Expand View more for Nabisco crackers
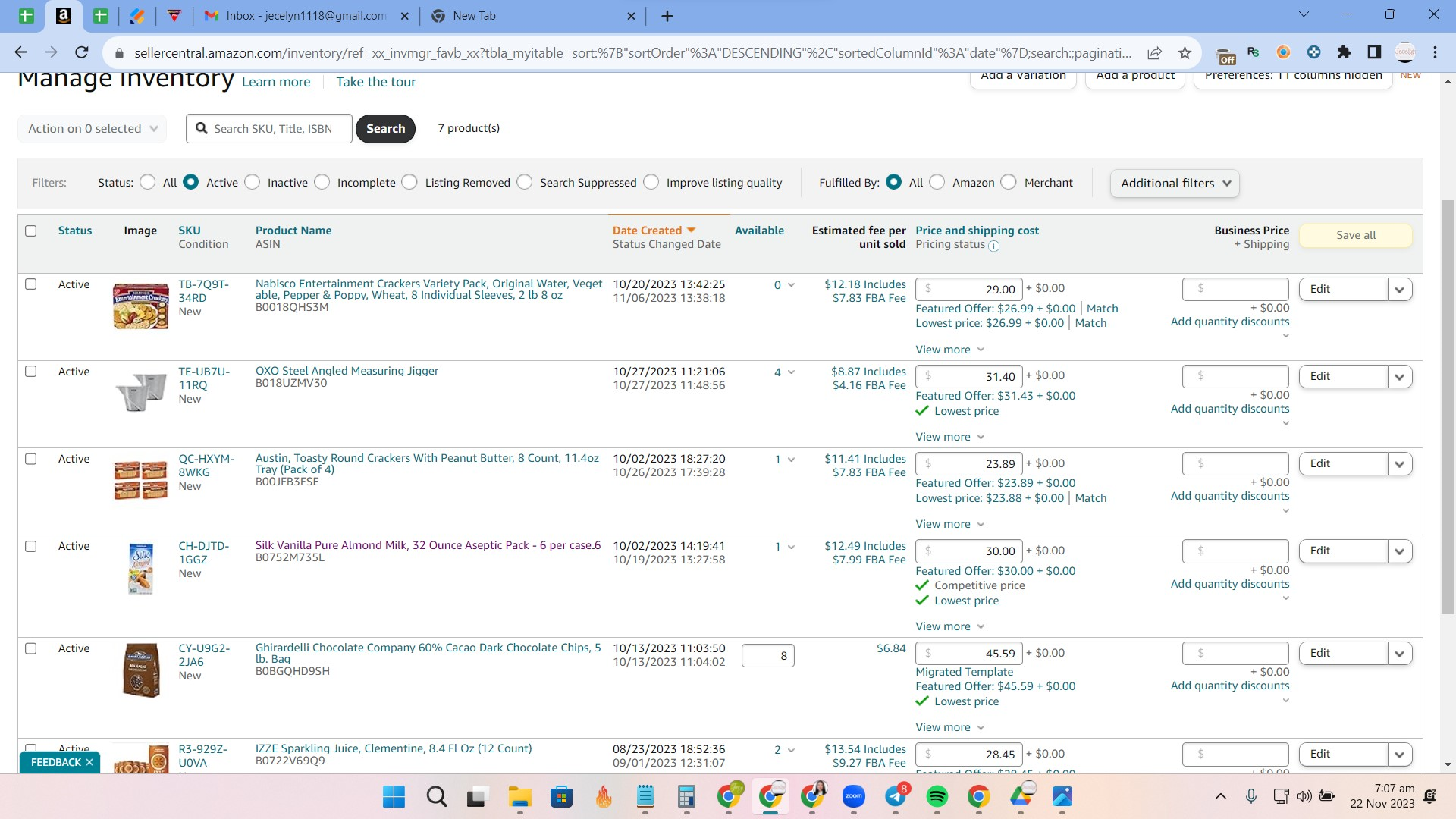 (949, 350)
